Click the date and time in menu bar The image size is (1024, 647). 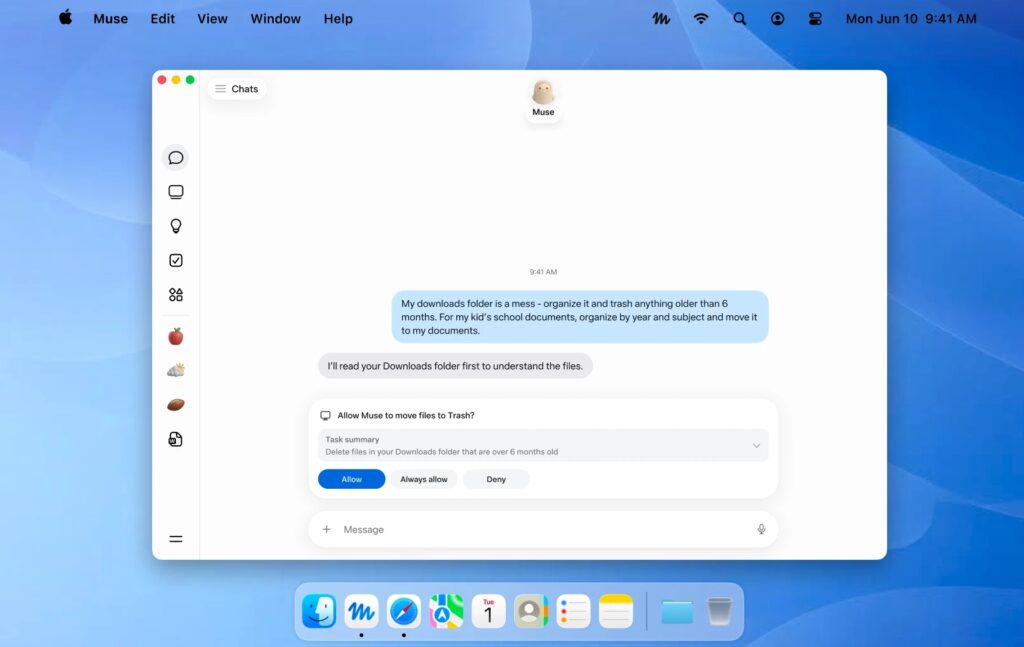click(x=911, y=19)
